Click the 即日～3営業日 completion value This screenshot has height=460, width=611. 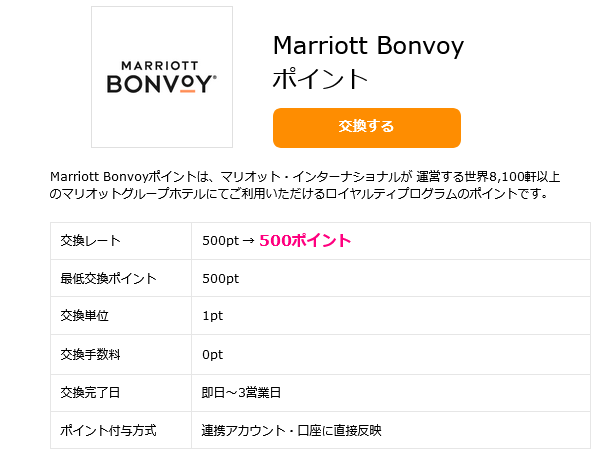(x=241, y=392)
